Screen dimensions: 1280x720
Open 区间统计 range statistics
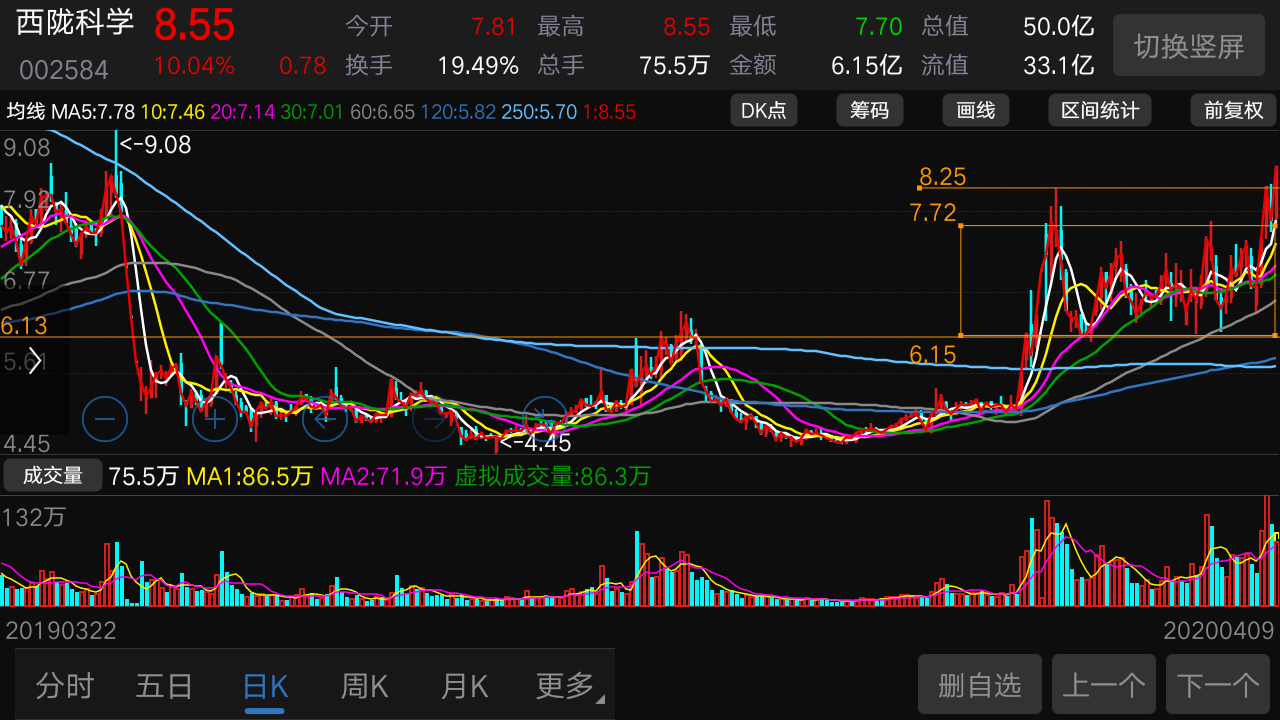(1100, 110)
